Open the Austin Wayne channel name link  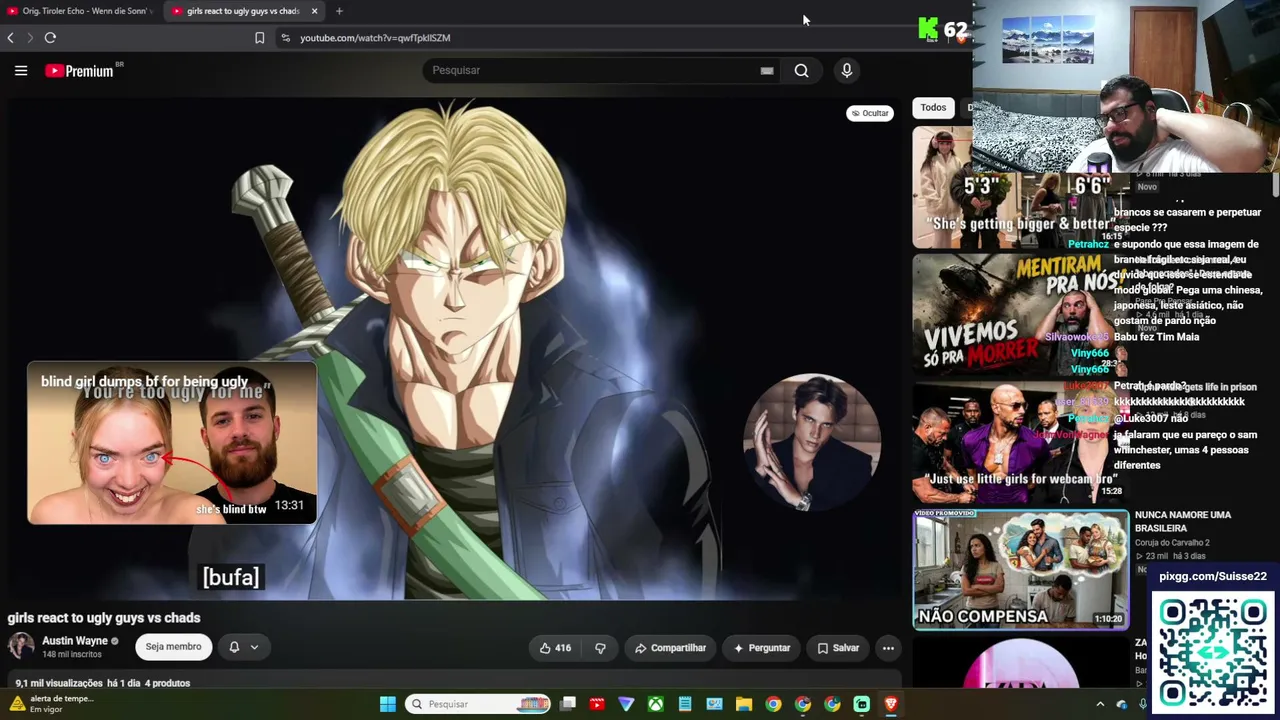click(x=75, y=641)
